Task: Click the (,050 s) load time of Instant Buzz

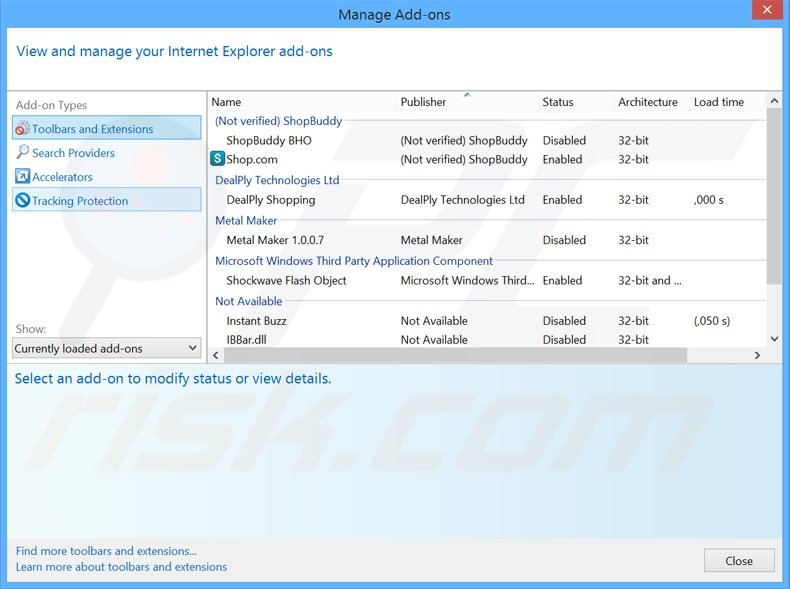Action: click(711, 320)
